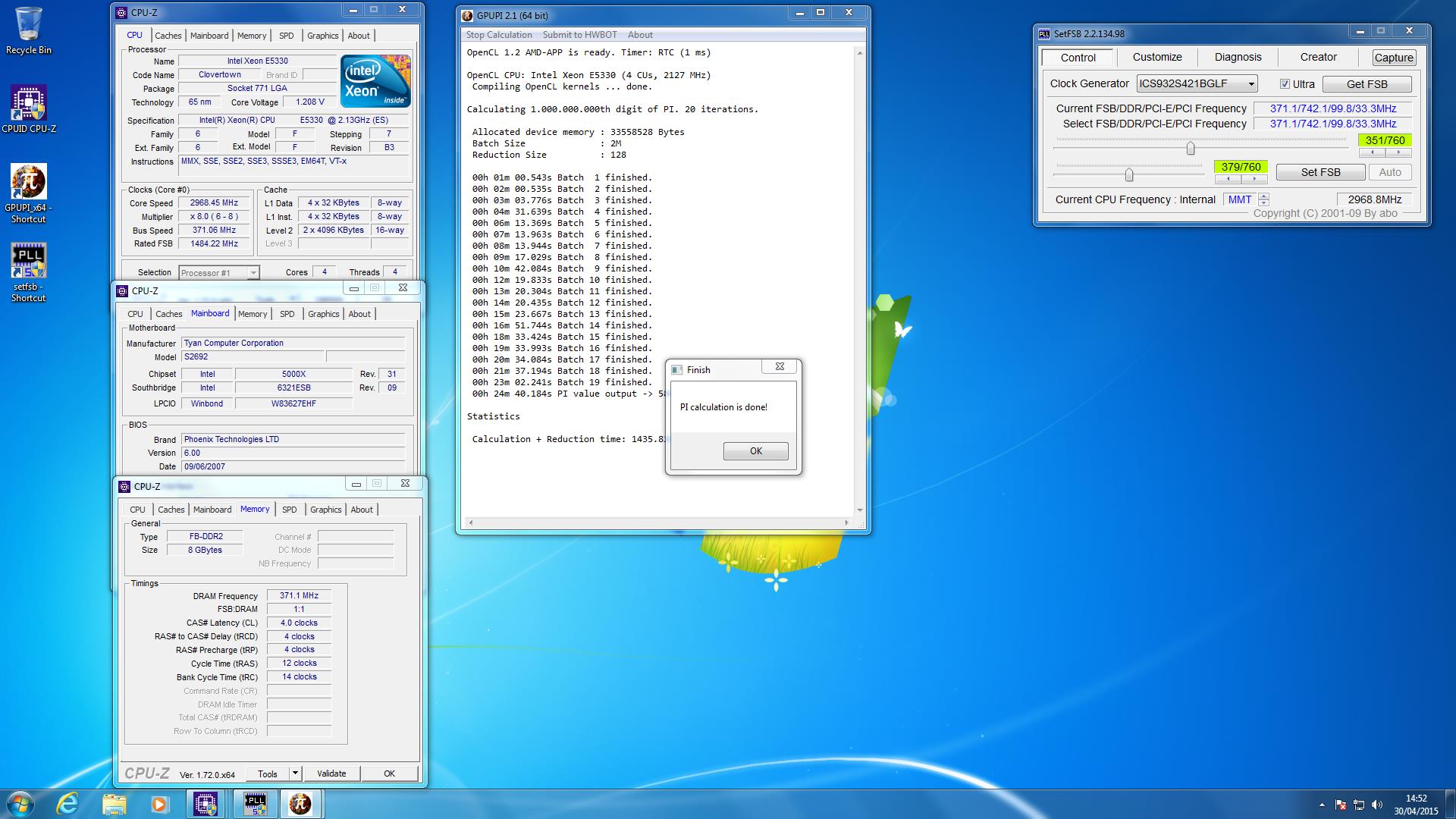Click the Set FSB button
This screenshot has width=1456, height=819.
(x=1320, y=172)
